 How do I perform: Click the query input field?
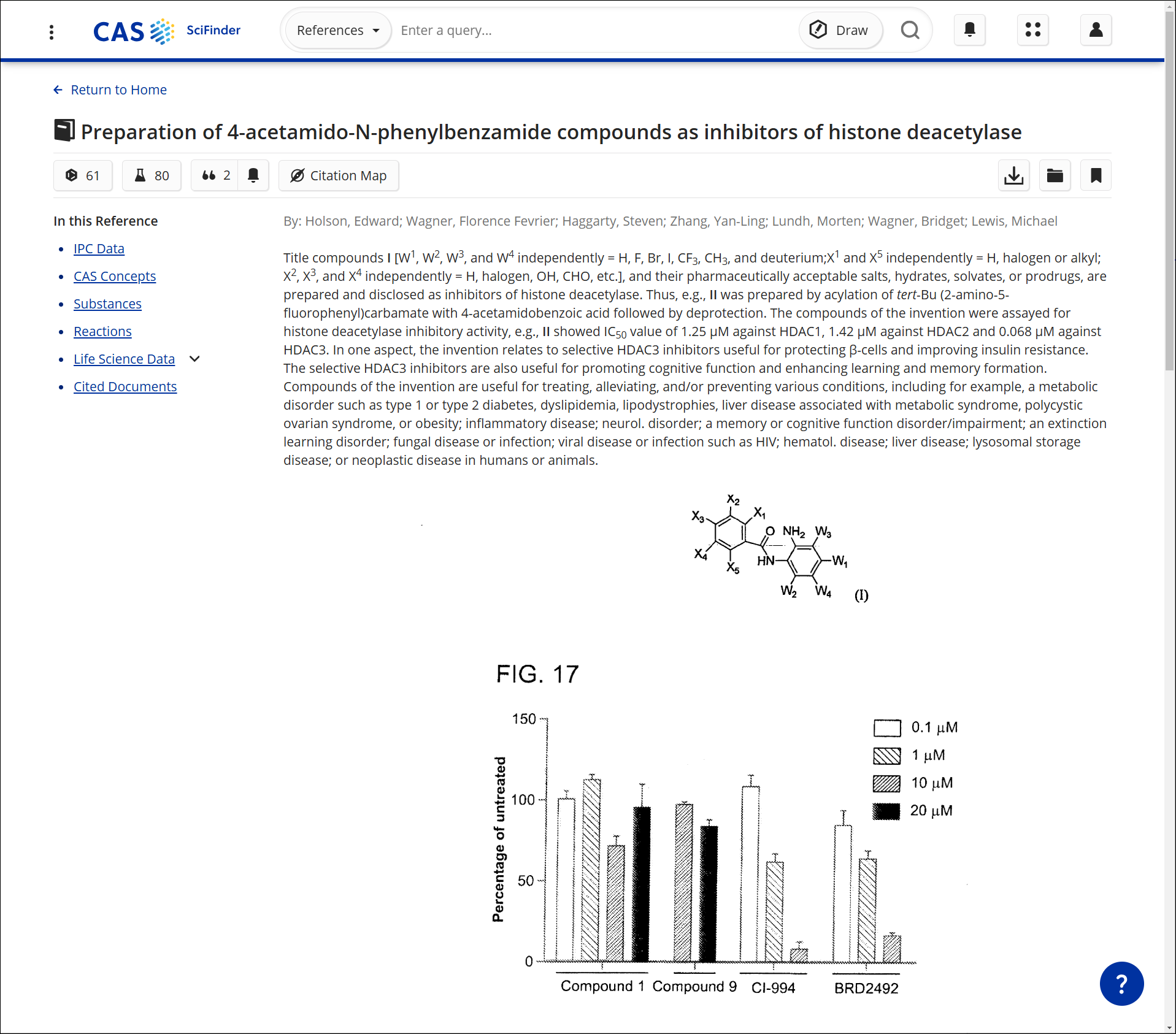589,31
